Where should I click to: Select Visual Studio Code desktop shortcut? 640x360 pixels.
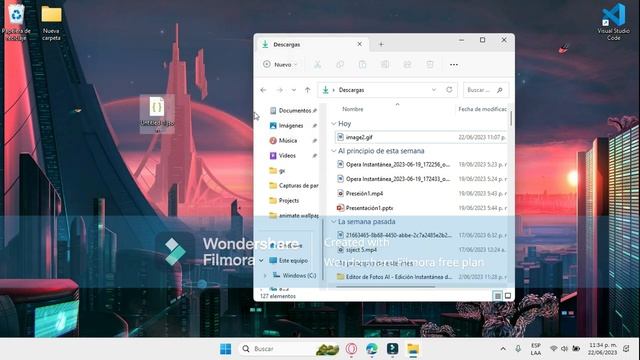(x=613, y=21)
